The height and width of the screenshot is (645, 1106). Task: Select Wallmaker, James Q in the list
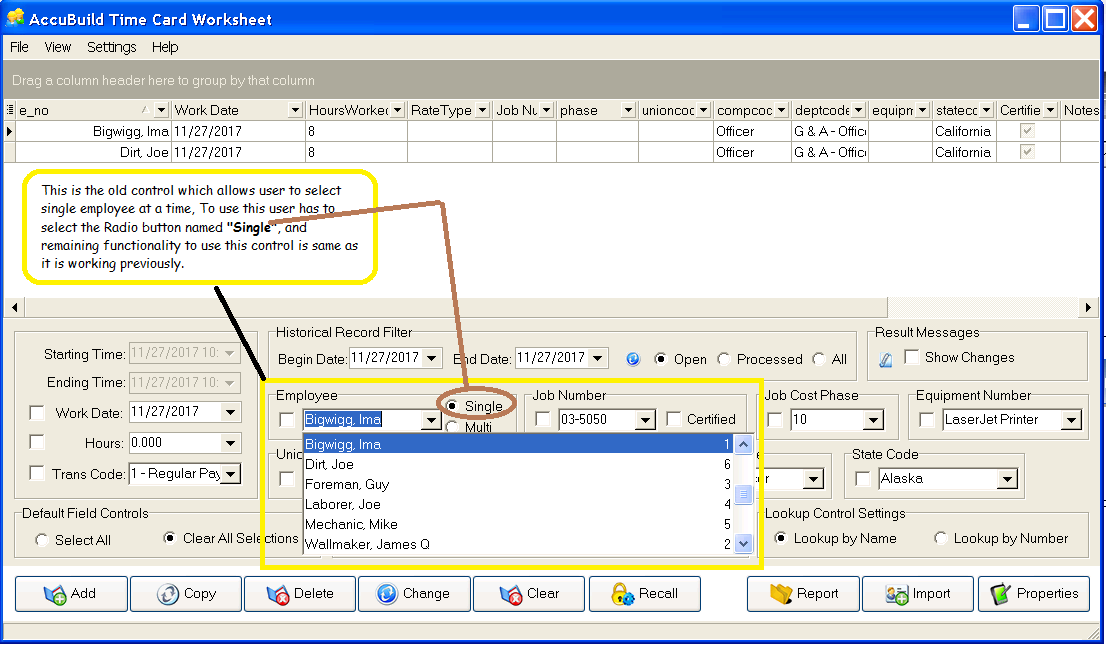[x=518, y=544]
